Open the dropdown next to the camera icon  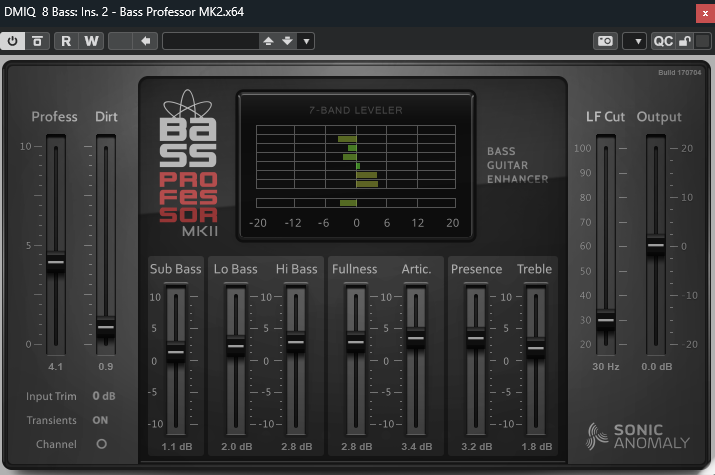click(634, 41)
